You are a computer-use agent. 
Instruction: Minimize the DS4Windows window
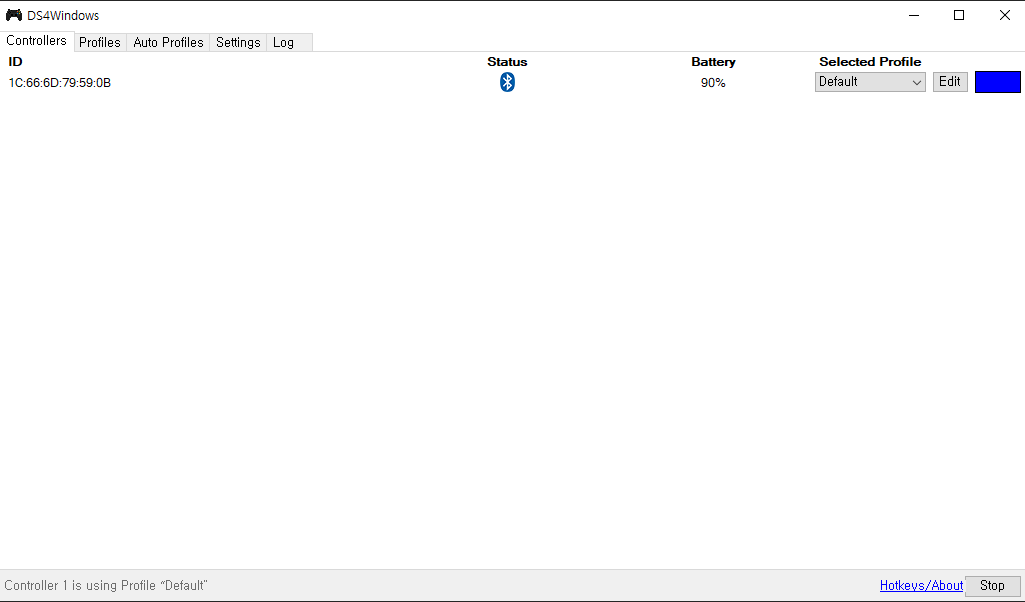[x=914, y=15]
